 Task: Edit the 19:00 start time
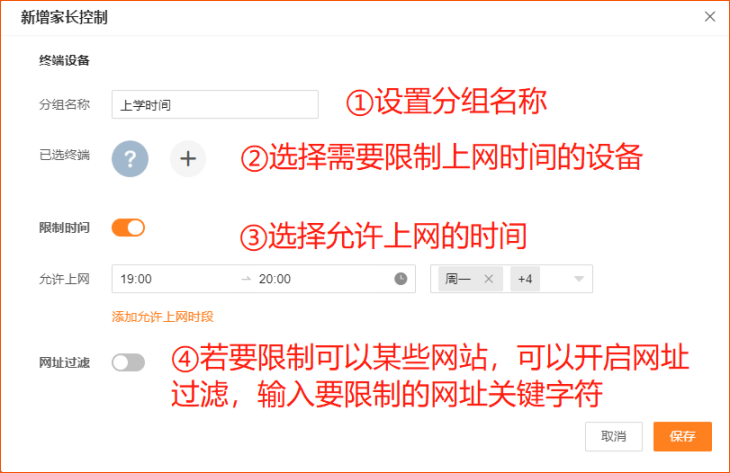136,279
